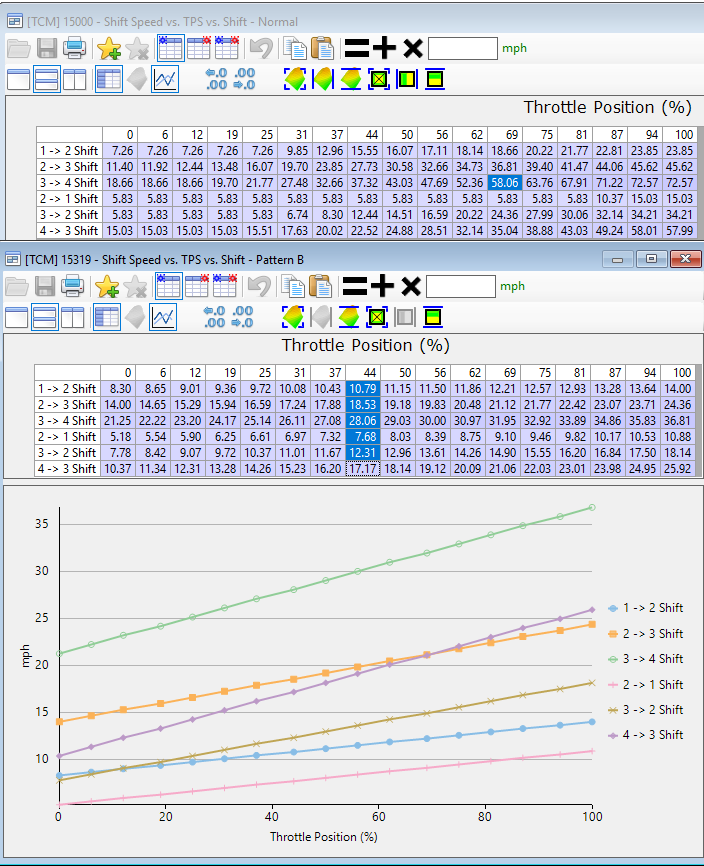Toggle the vertical split layout in the Normal window
704x866 pixels.
pyautogui.click(x=75, y=80)
